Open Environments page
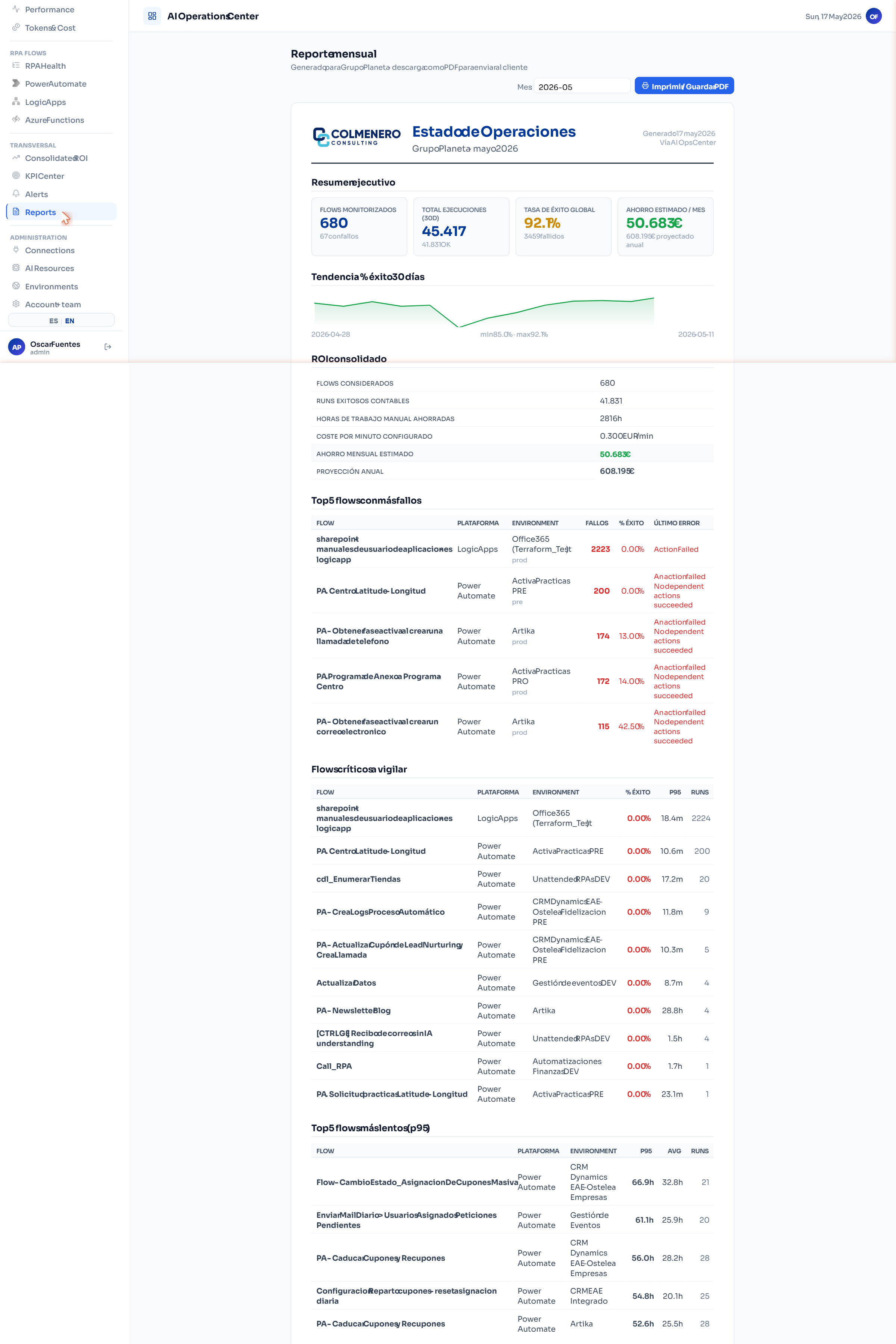The height and width of the screenshot is (1344, 896). 62,286
